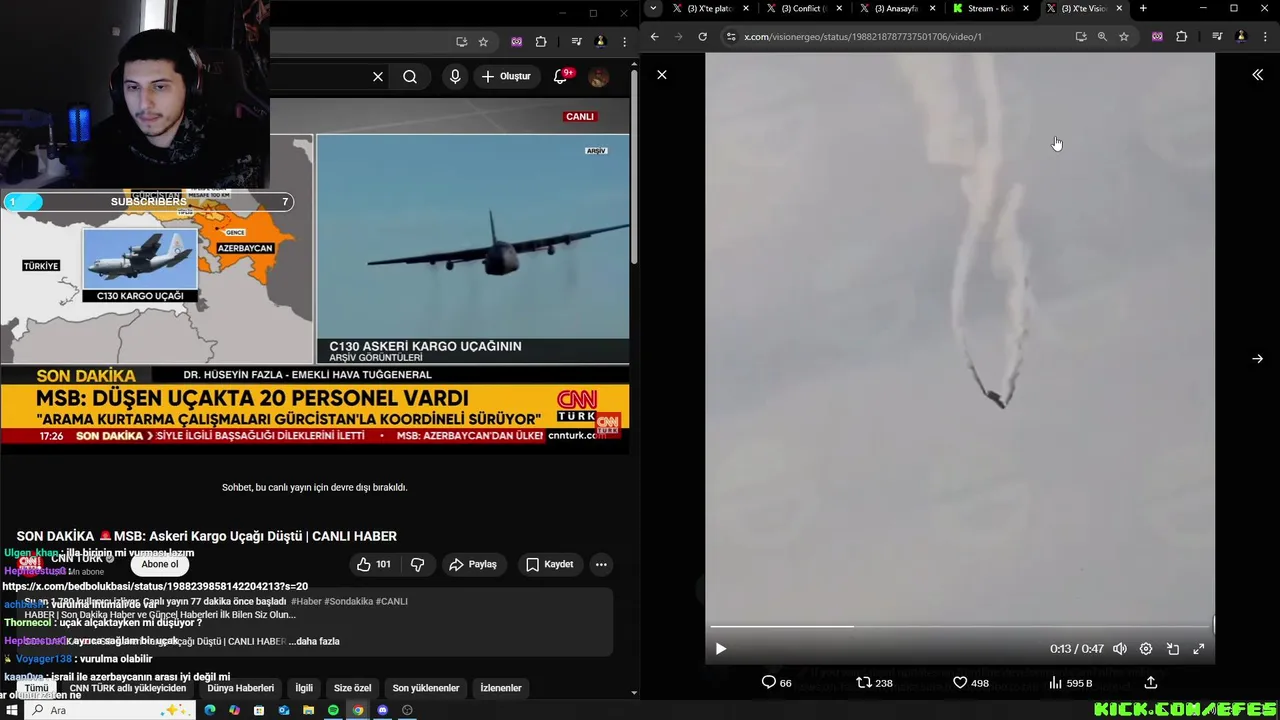View post analytics showing 595 B
The image size is (1280, 720).
1070,683
